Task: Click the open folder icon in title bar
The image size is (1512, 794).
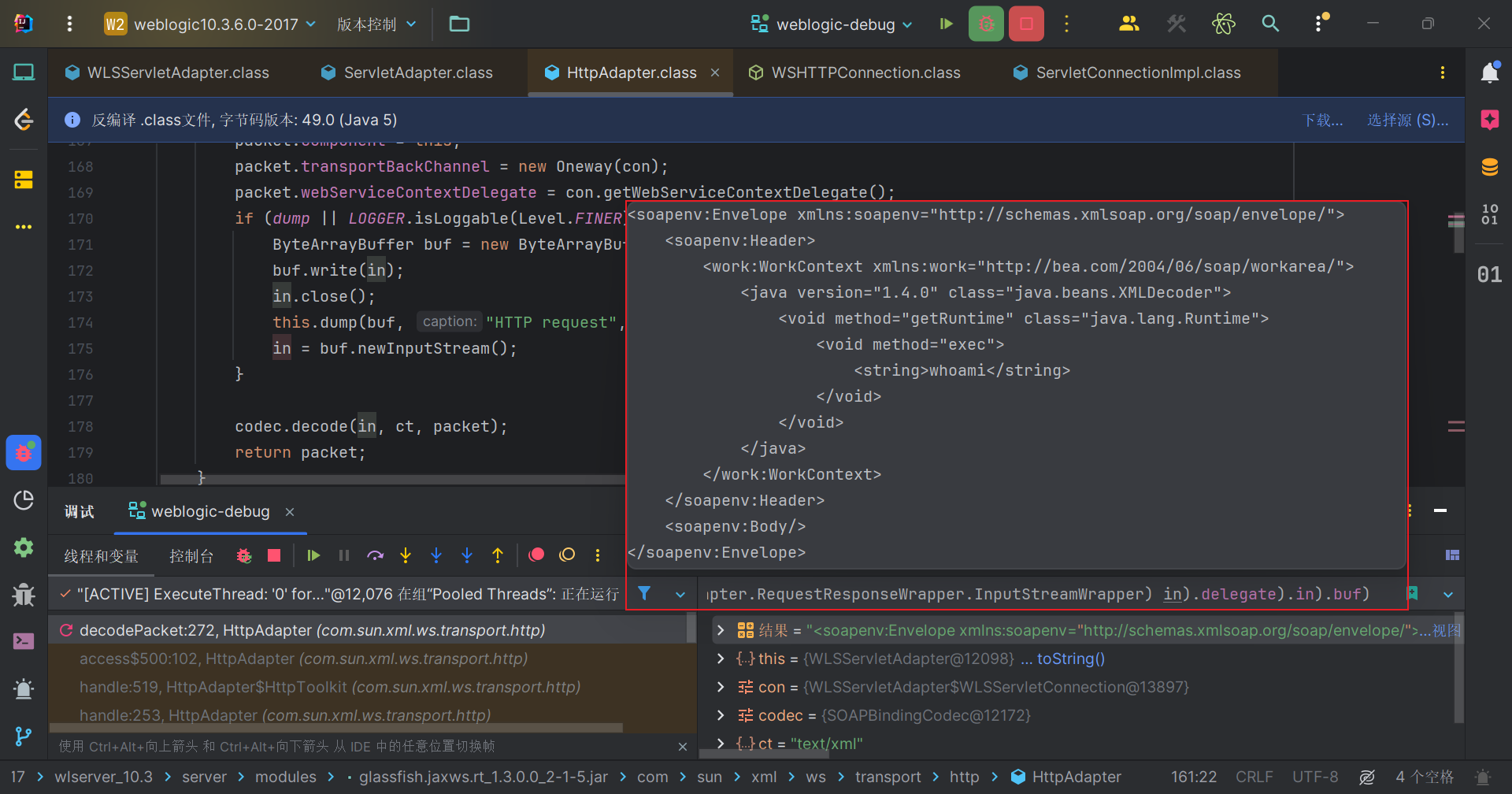Action: [459, 24]
